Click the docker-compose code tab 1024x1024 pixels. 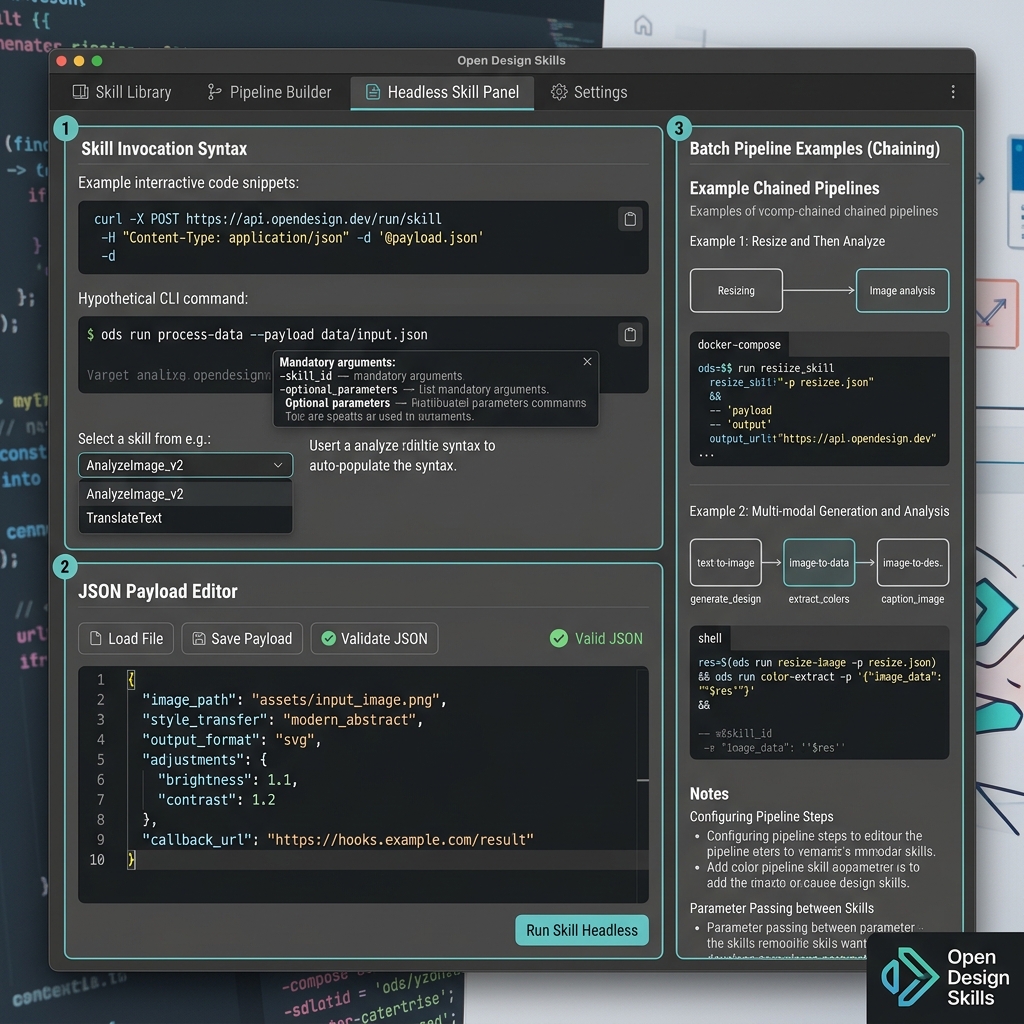[x=739, y=344]
